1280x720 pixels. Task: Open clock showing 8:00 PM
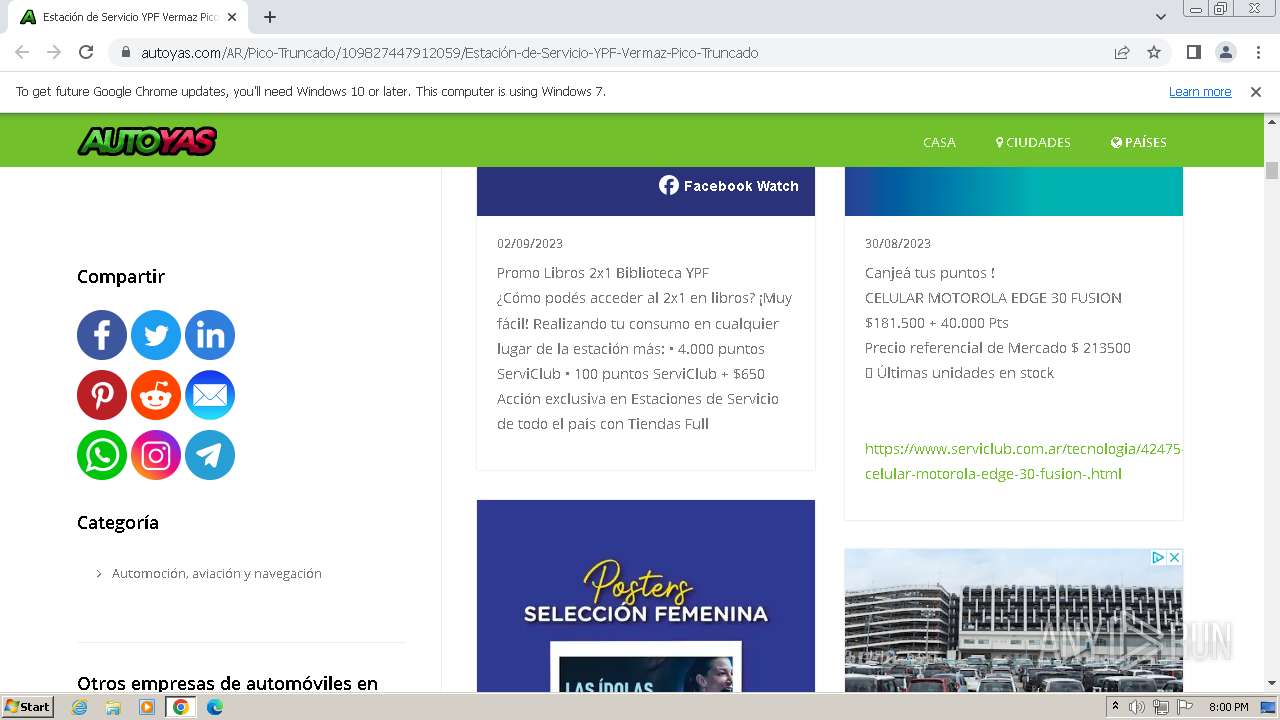[x=1229, y=707]
